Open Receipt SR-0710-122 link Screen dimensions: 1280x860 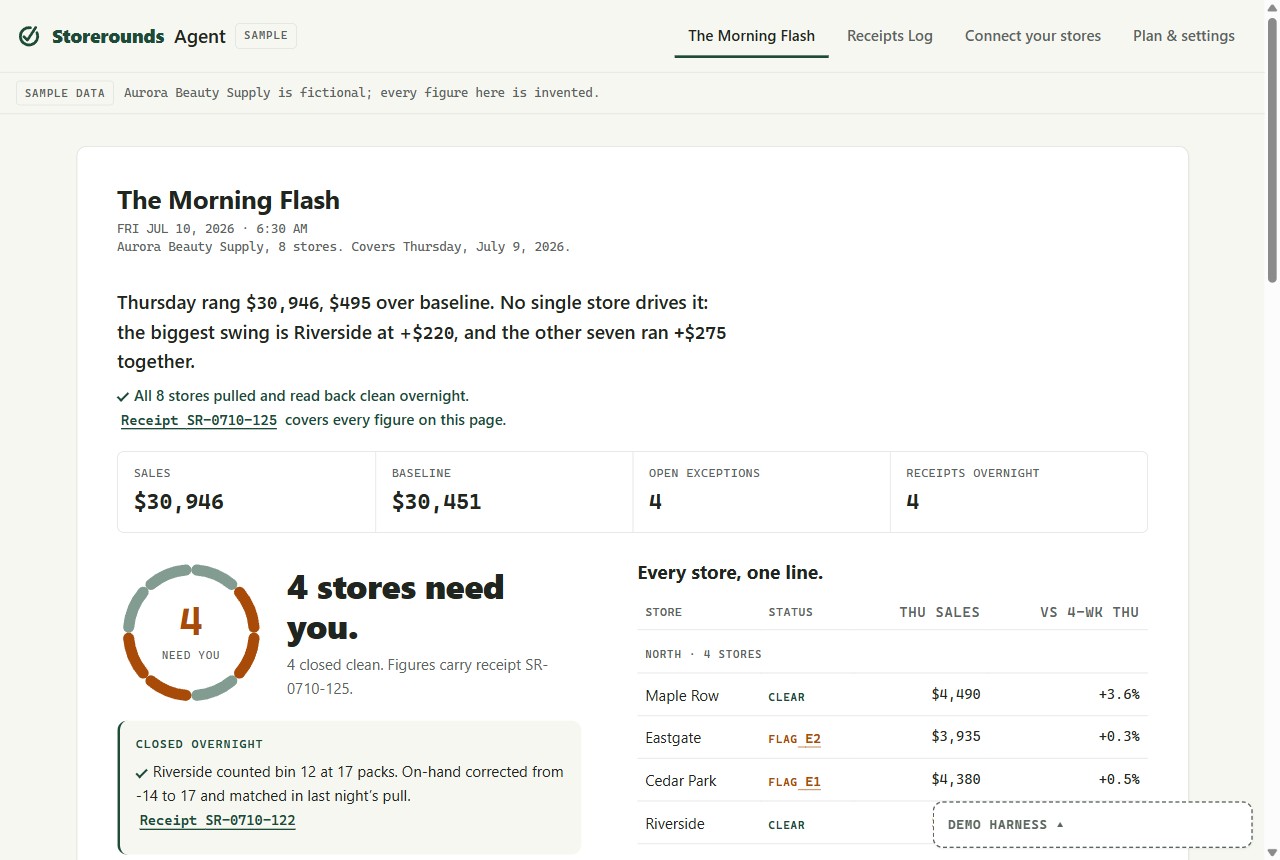coord(218,821)
